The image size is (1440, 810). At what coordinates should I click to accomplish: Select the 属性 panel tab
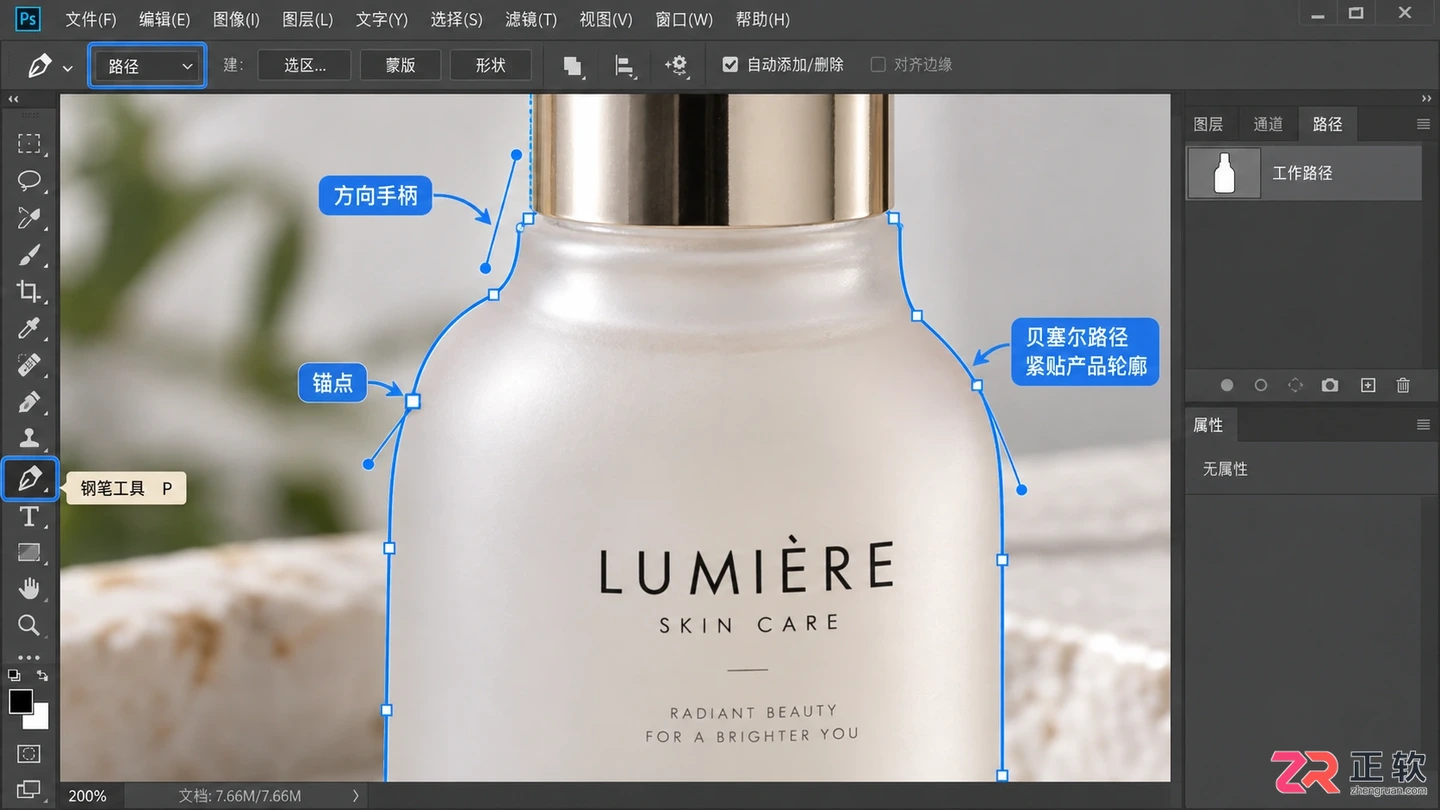(x=1208, y=425)
